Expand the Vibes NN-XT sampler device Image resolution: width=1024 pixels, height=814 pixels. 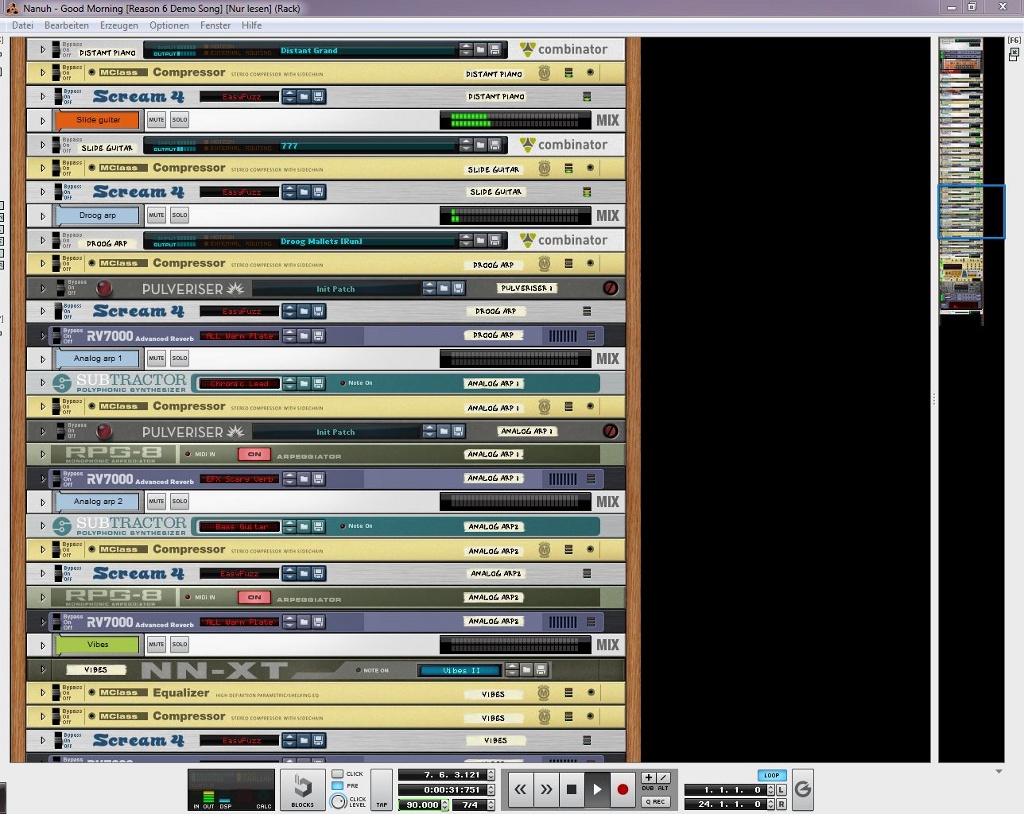(x=42, y=669)
